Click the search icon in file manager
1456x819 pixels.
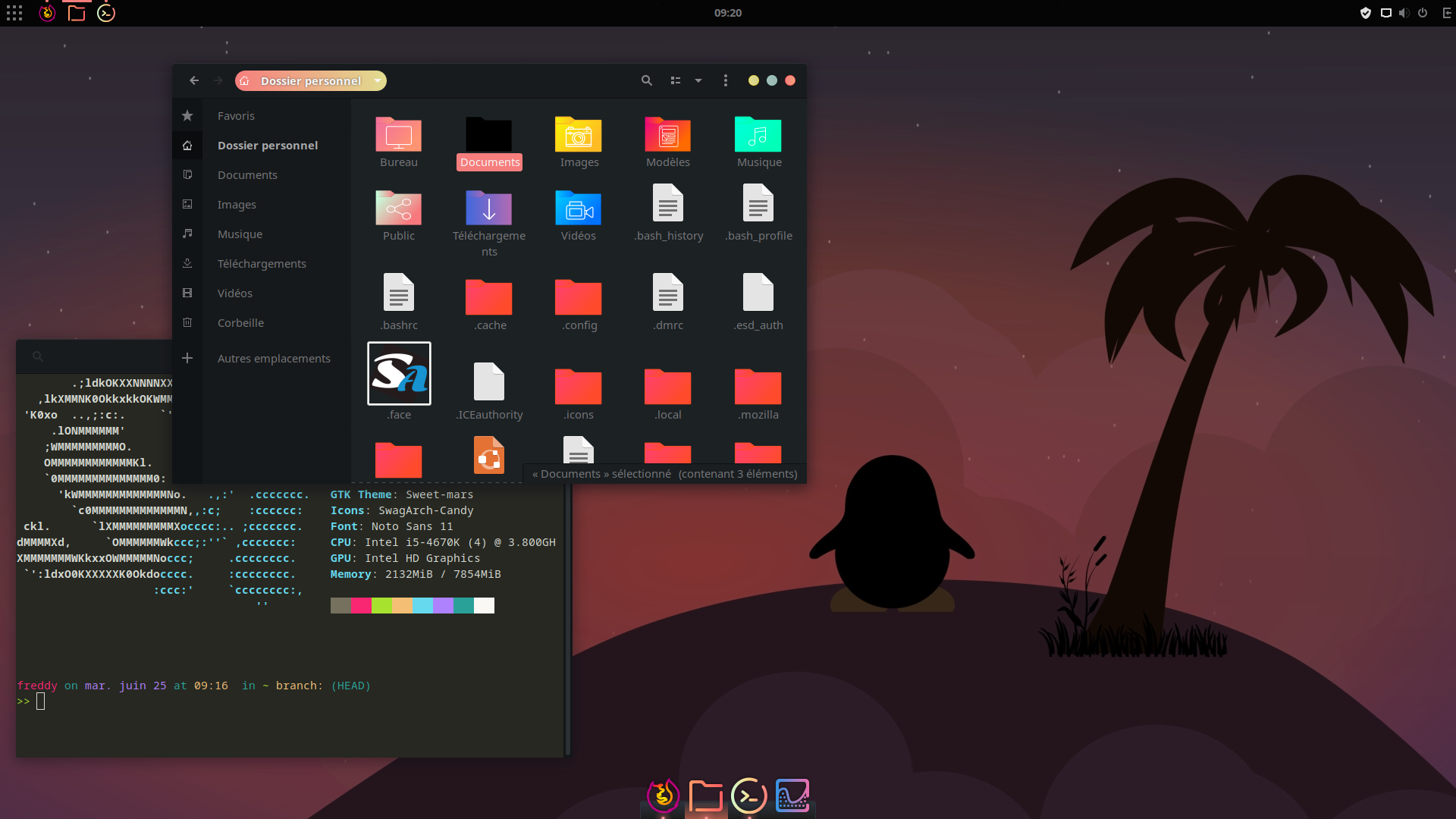pos(647,80)
